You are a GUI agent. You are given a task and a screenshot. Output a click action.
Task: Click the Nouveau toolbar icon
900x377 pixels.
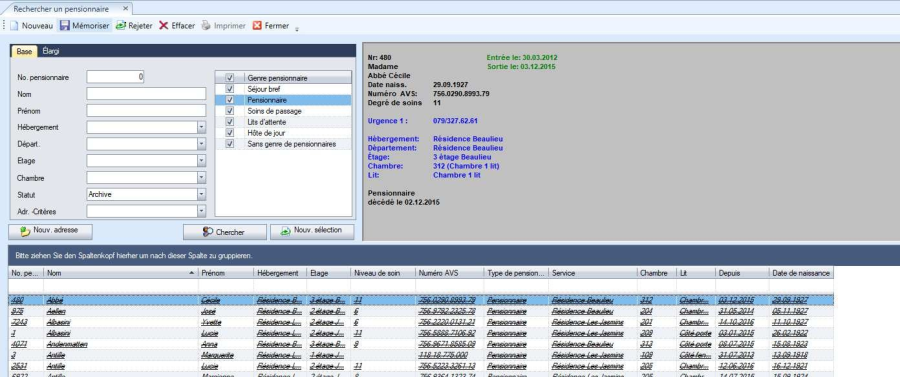[x=14, y=26]
